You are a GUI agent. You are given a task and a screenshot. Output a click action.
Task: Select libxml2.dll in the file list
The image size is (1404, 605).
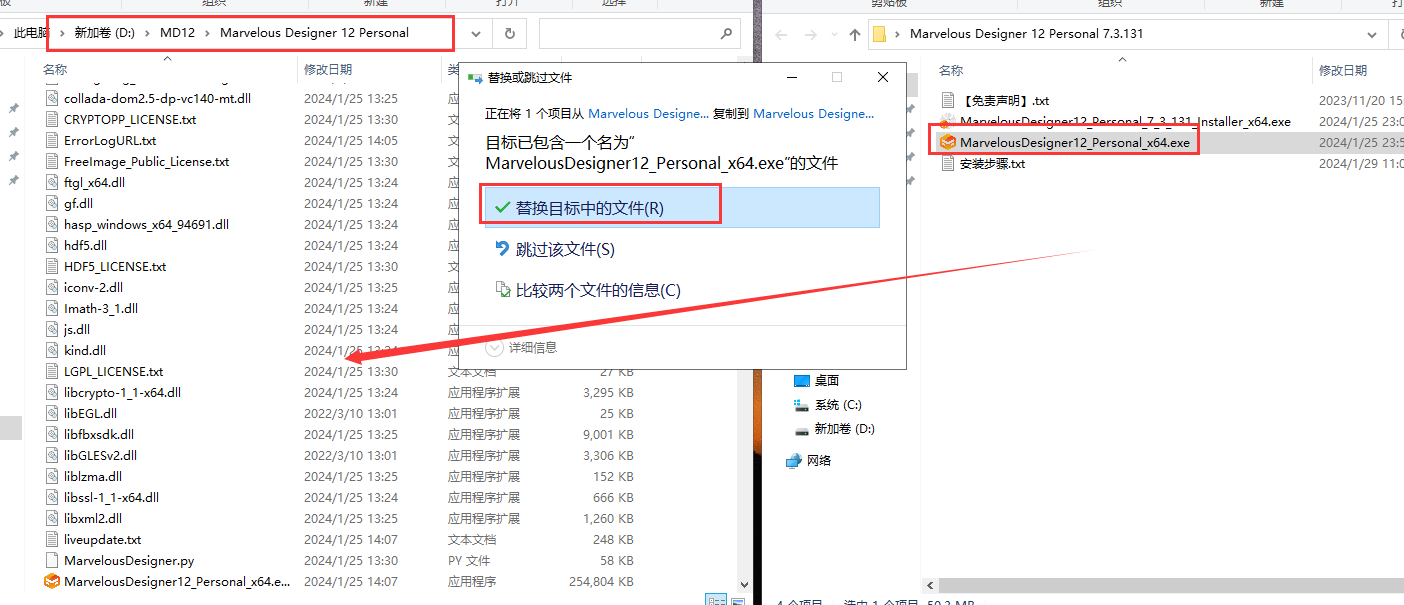point(93,518)
